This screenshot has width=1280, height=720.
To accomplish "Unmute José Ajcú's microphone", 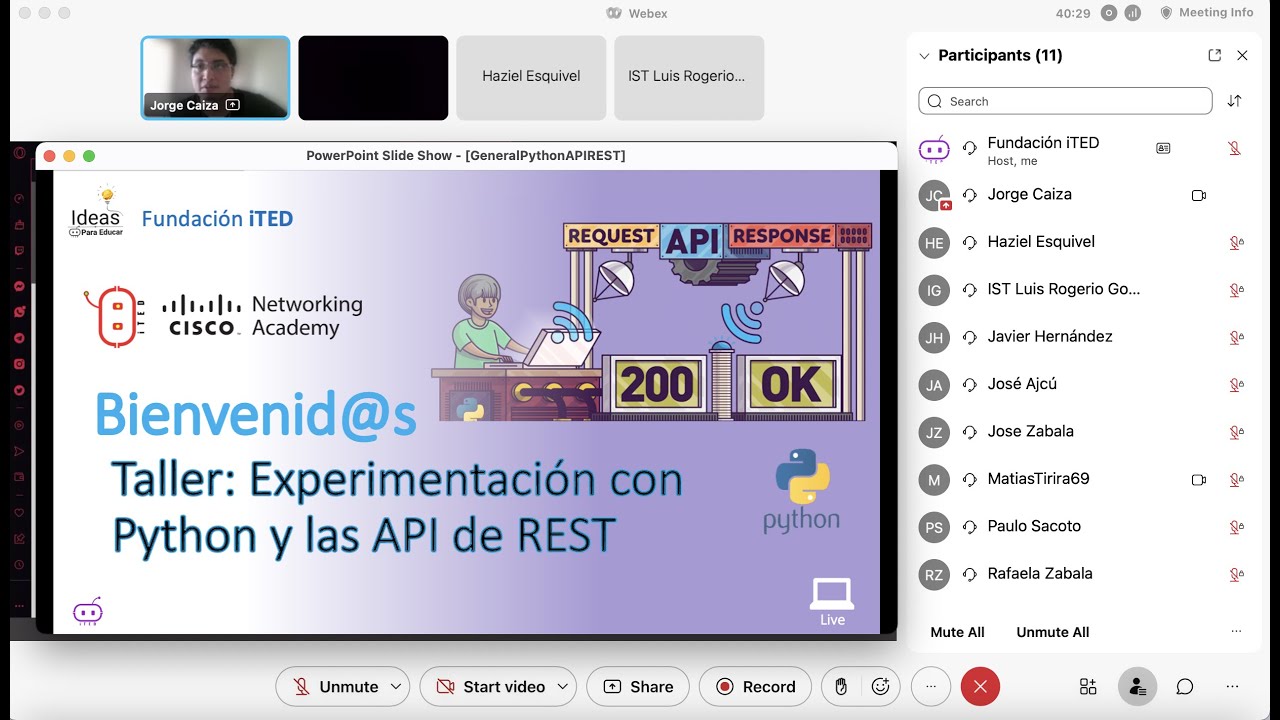I will pos(1236,384).
